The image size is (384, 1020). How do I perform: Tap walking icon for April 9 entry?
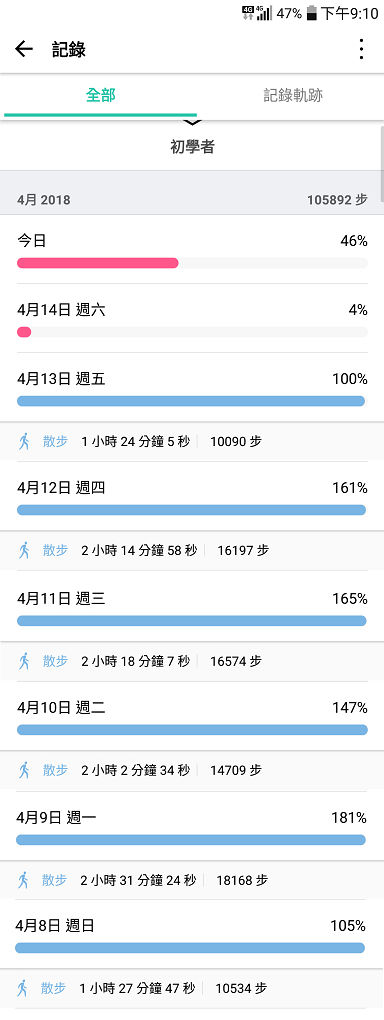(x=23, y=880)
